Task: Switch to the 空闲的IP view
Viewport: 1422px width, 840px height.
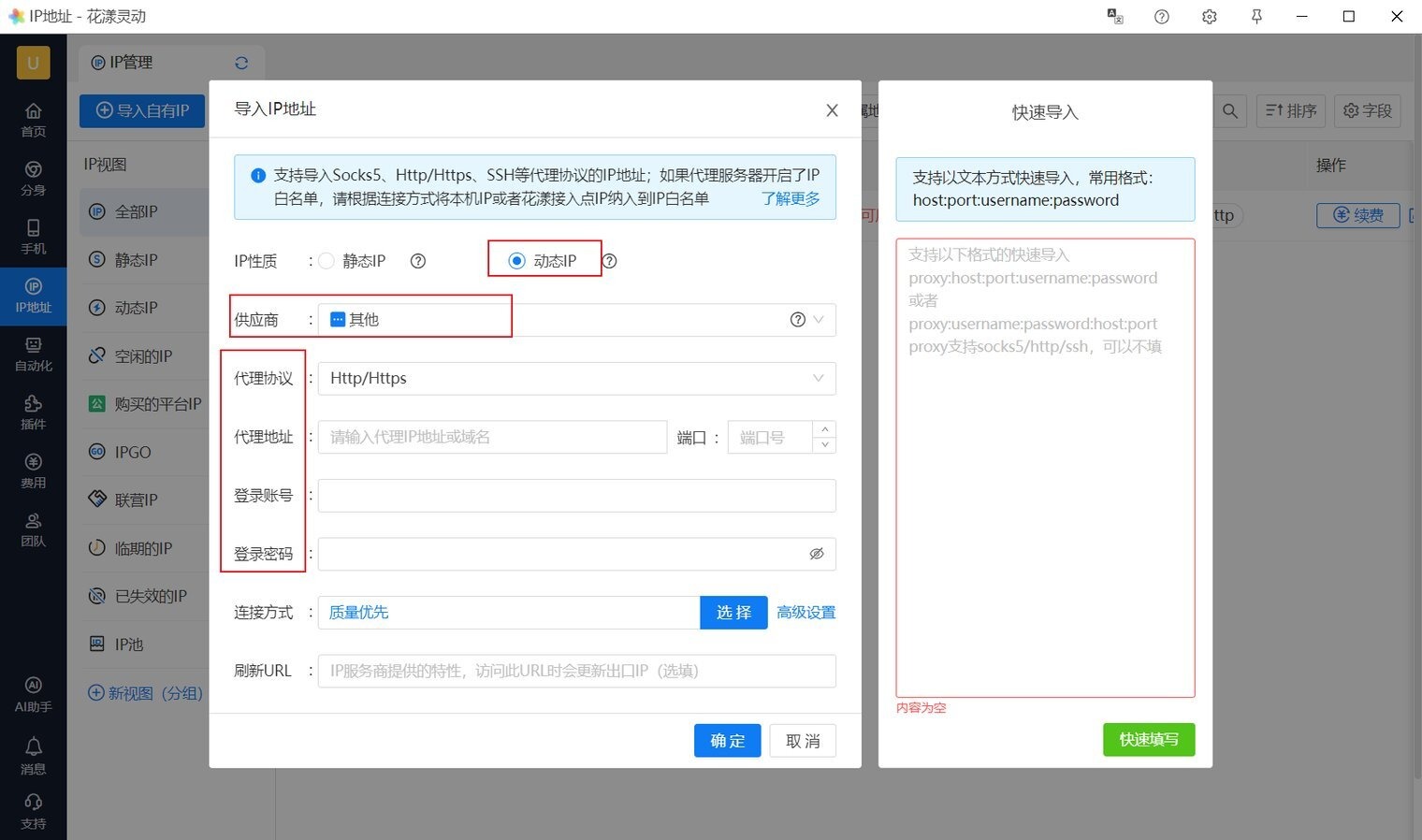Action: click(x=143, y=356)
